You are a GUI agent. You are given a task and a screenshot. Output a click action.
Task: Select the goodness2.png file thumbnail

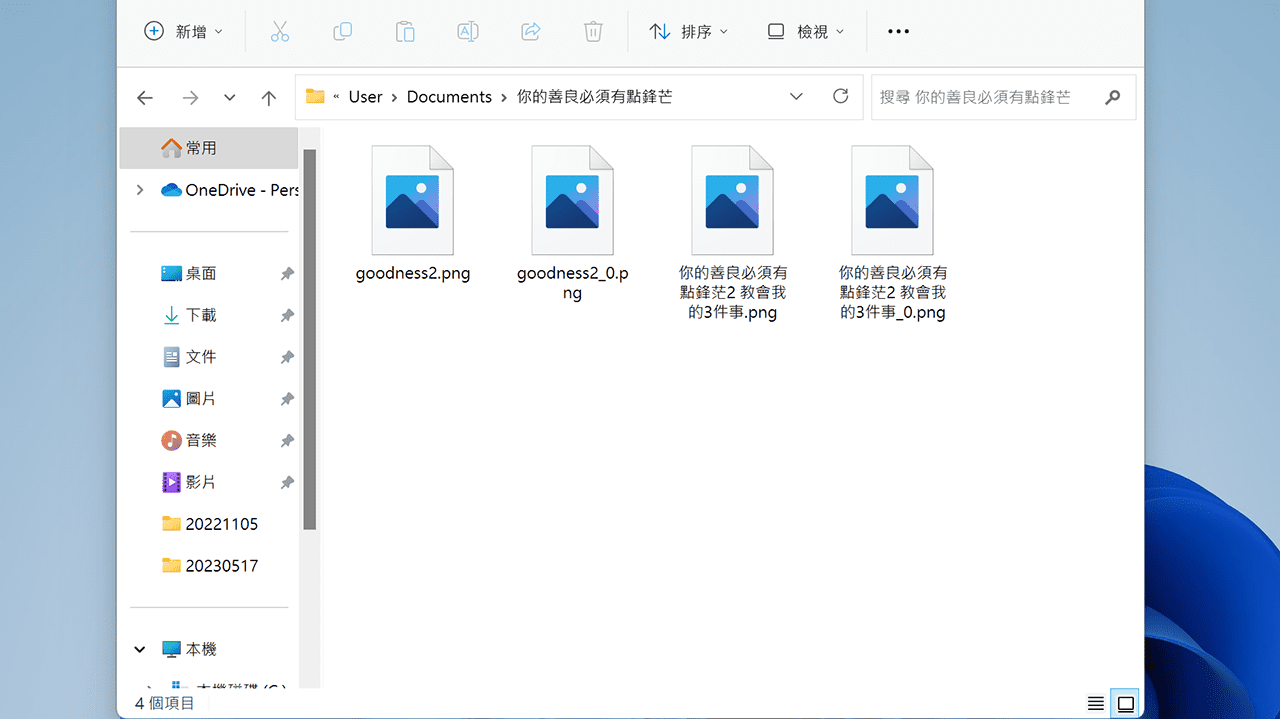click(412, 199)
